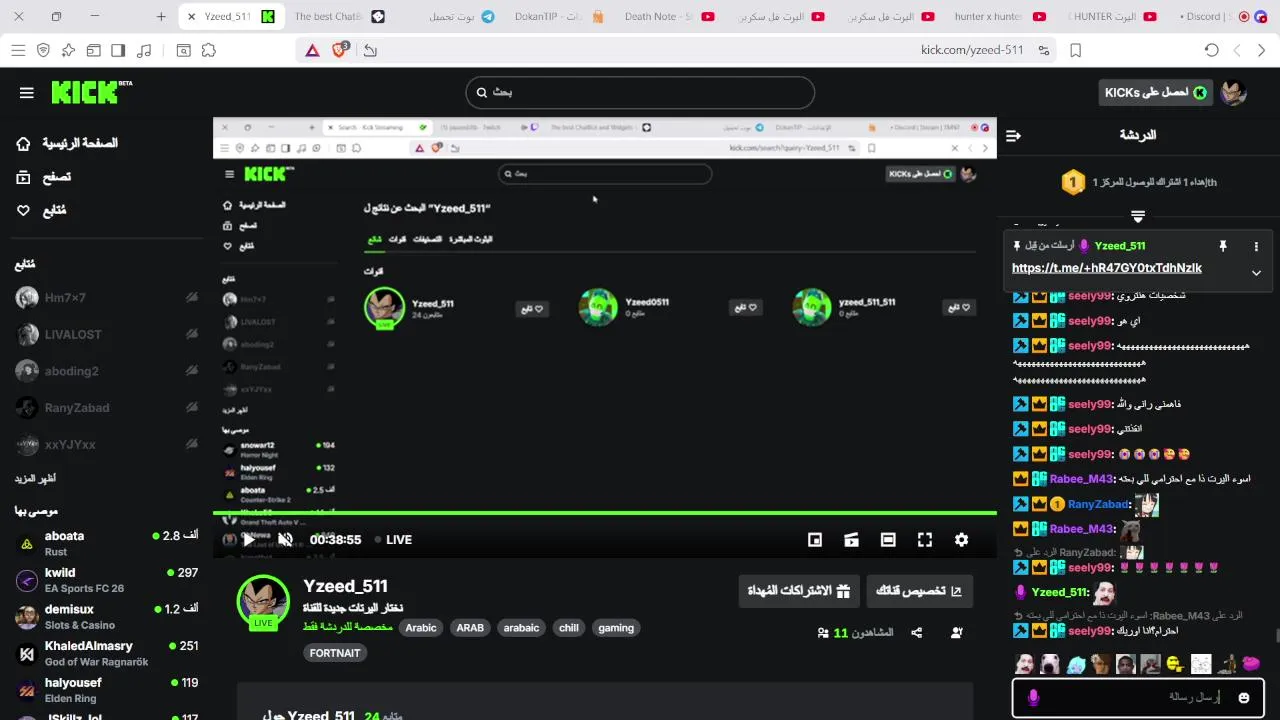Viewport: 1280px width, 720px height.
Task: Focus the Kick search box
Action: 640,92
